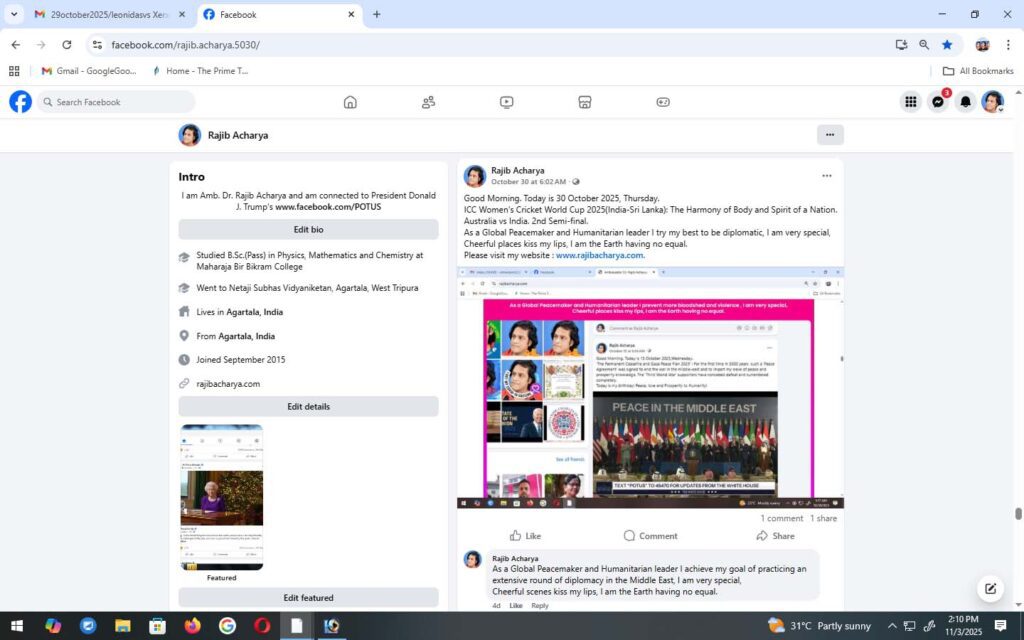Open account menu from profile picture
Screen dimensions: 1024x640
[x=992, y=102]
